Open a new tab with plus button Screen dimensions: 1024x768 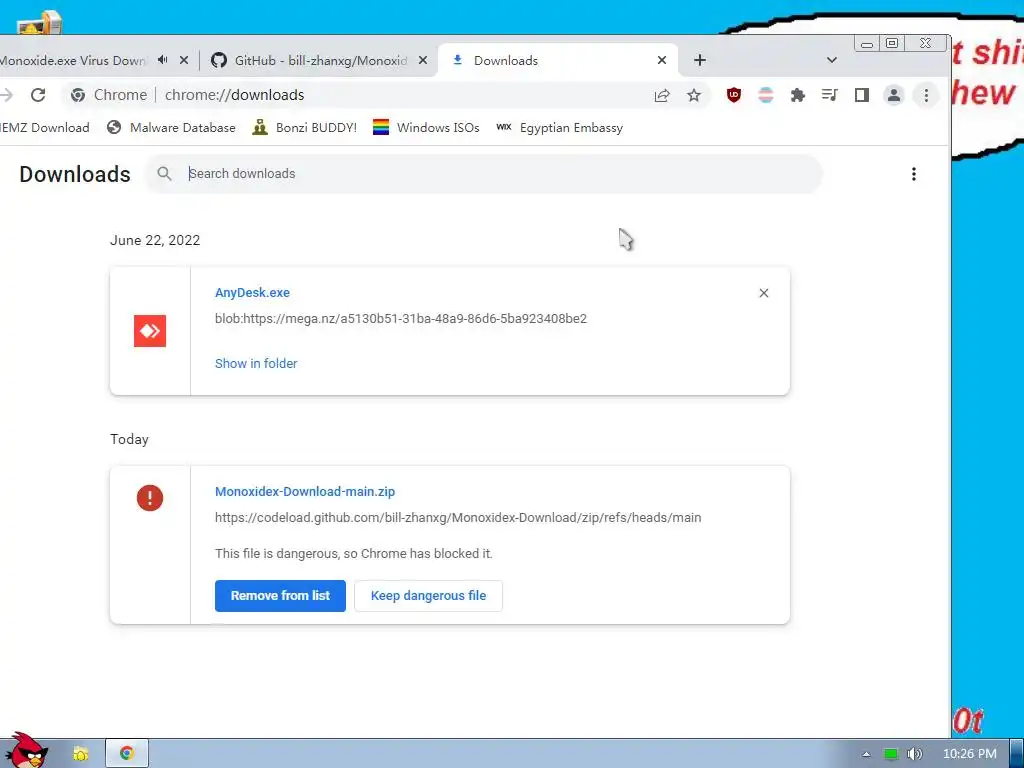(699, 60)
